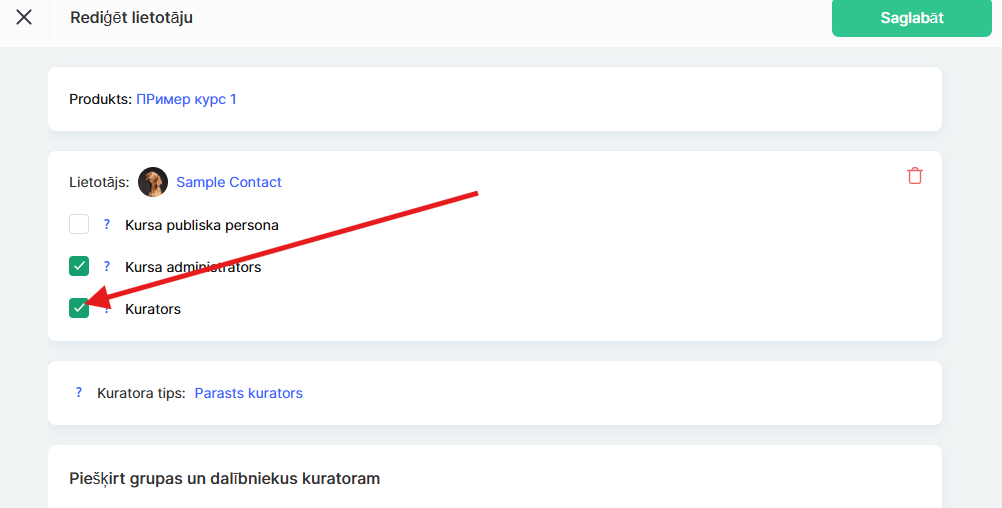Screen dimensions: 1002x508
Task: Click the Piešķirt grupas un dalībniekus kuratoram heading
Action: 225,478
